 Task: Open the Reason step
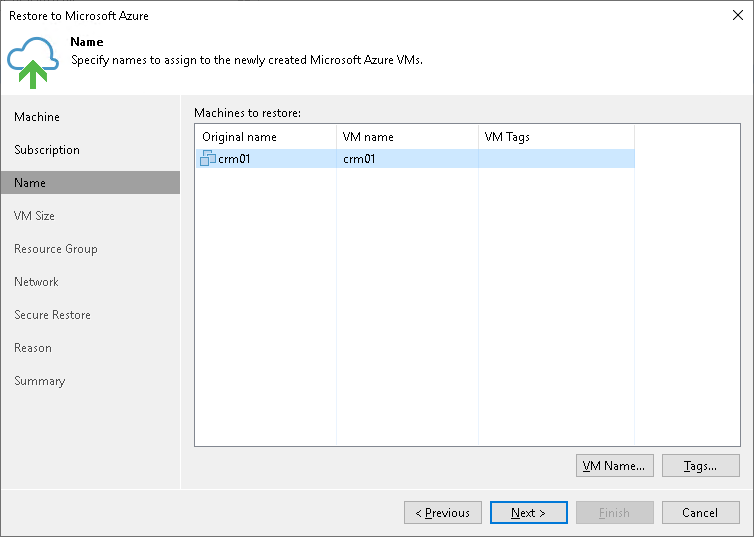point(33,348)
